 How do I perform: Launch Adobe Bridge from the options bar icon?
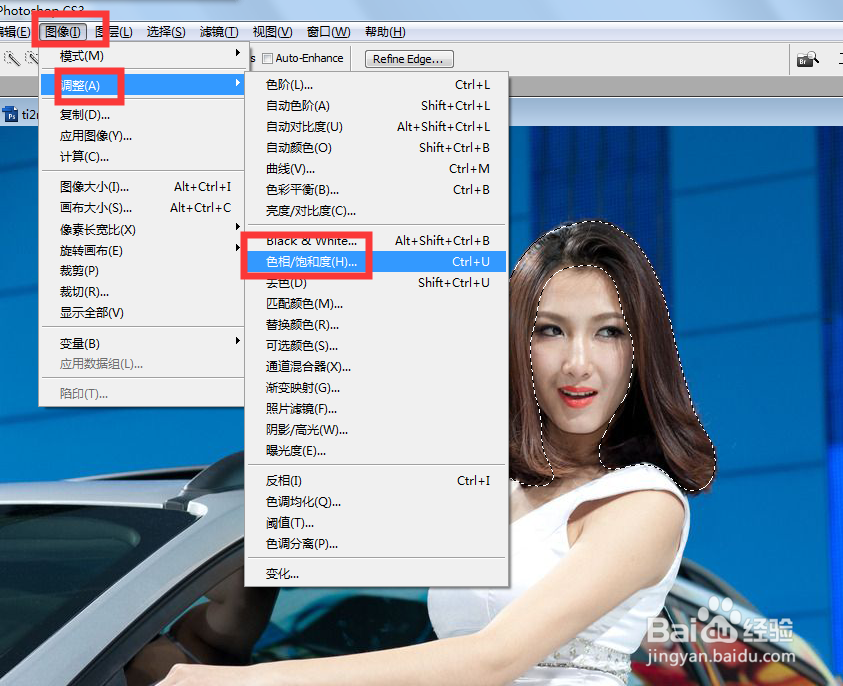click(x=807, y=59)
